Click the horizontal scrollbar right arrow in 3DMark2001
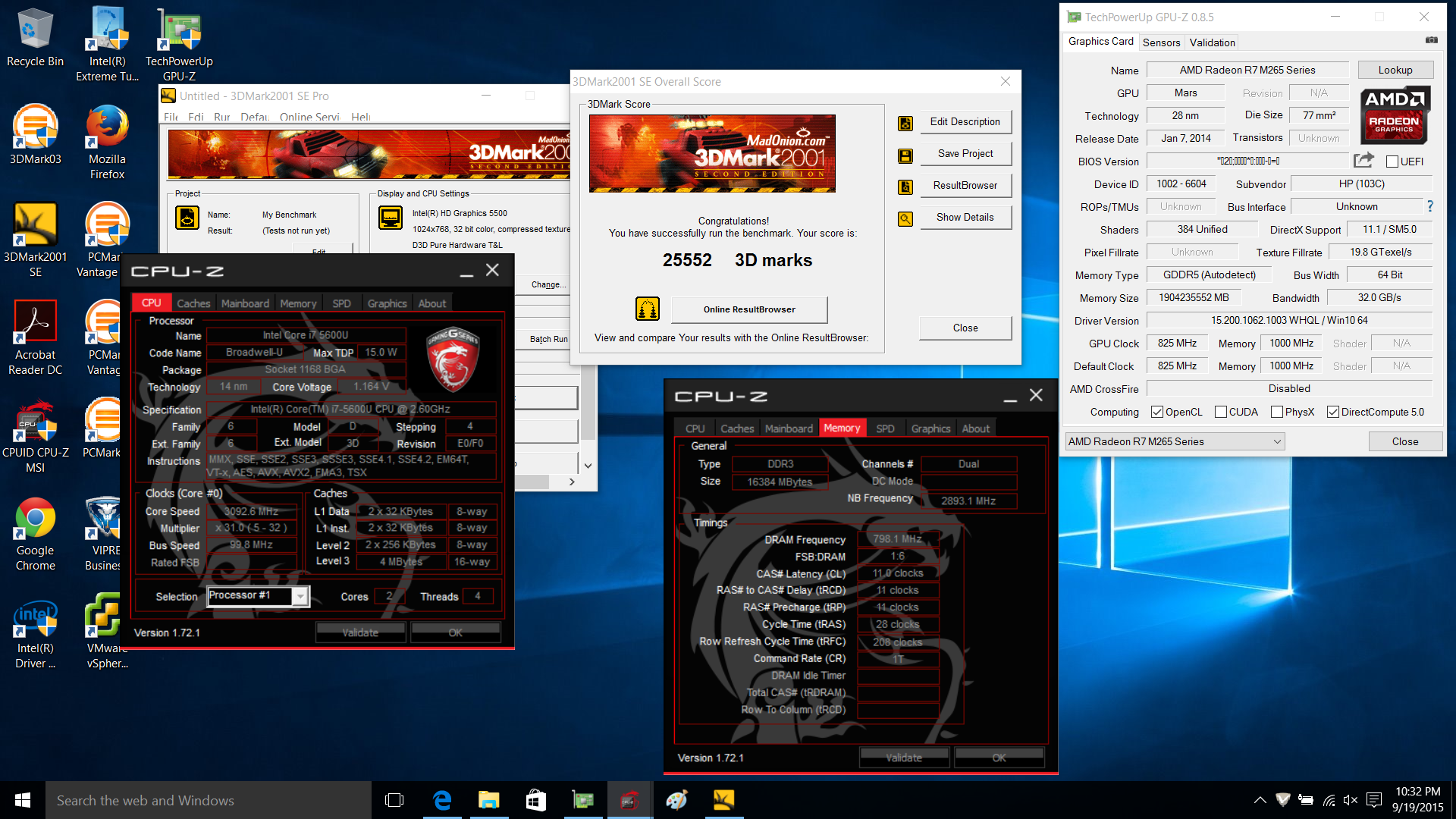Screen dimensions: 1456x819 [x=572, y=482]
